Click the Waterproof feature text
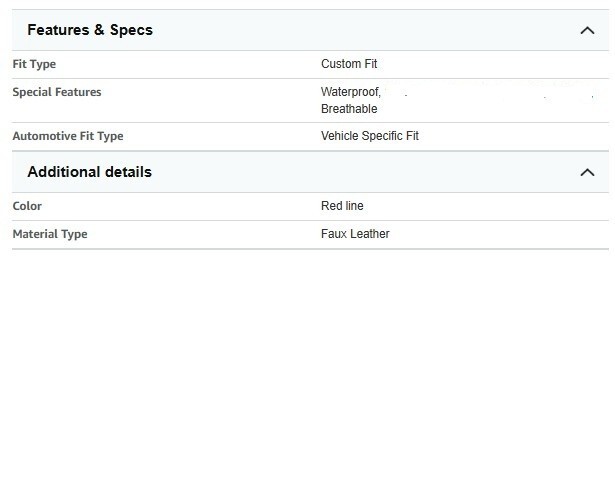This screenshot has width=615, height=493. point(350,92)
